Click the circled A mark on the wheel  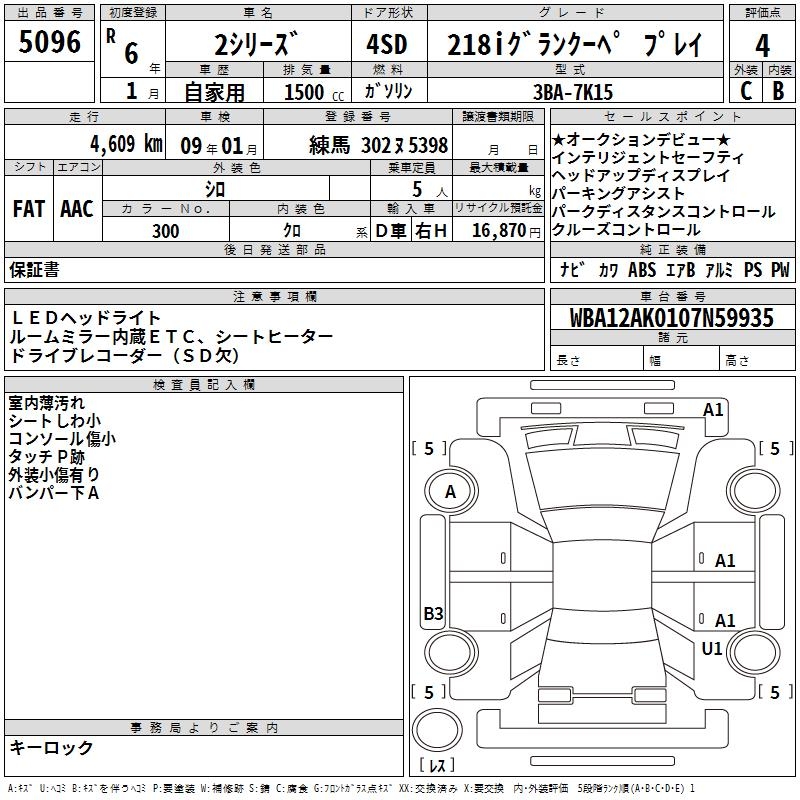point(450,492)
